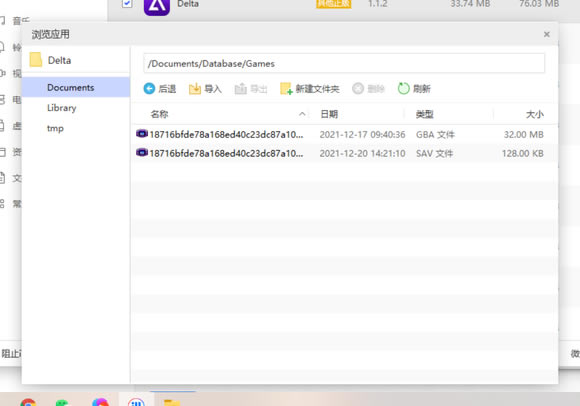Viewport: 580px width, 406px height.
Task: Sort files by the 日期 column header
Action: click(329, 114)
